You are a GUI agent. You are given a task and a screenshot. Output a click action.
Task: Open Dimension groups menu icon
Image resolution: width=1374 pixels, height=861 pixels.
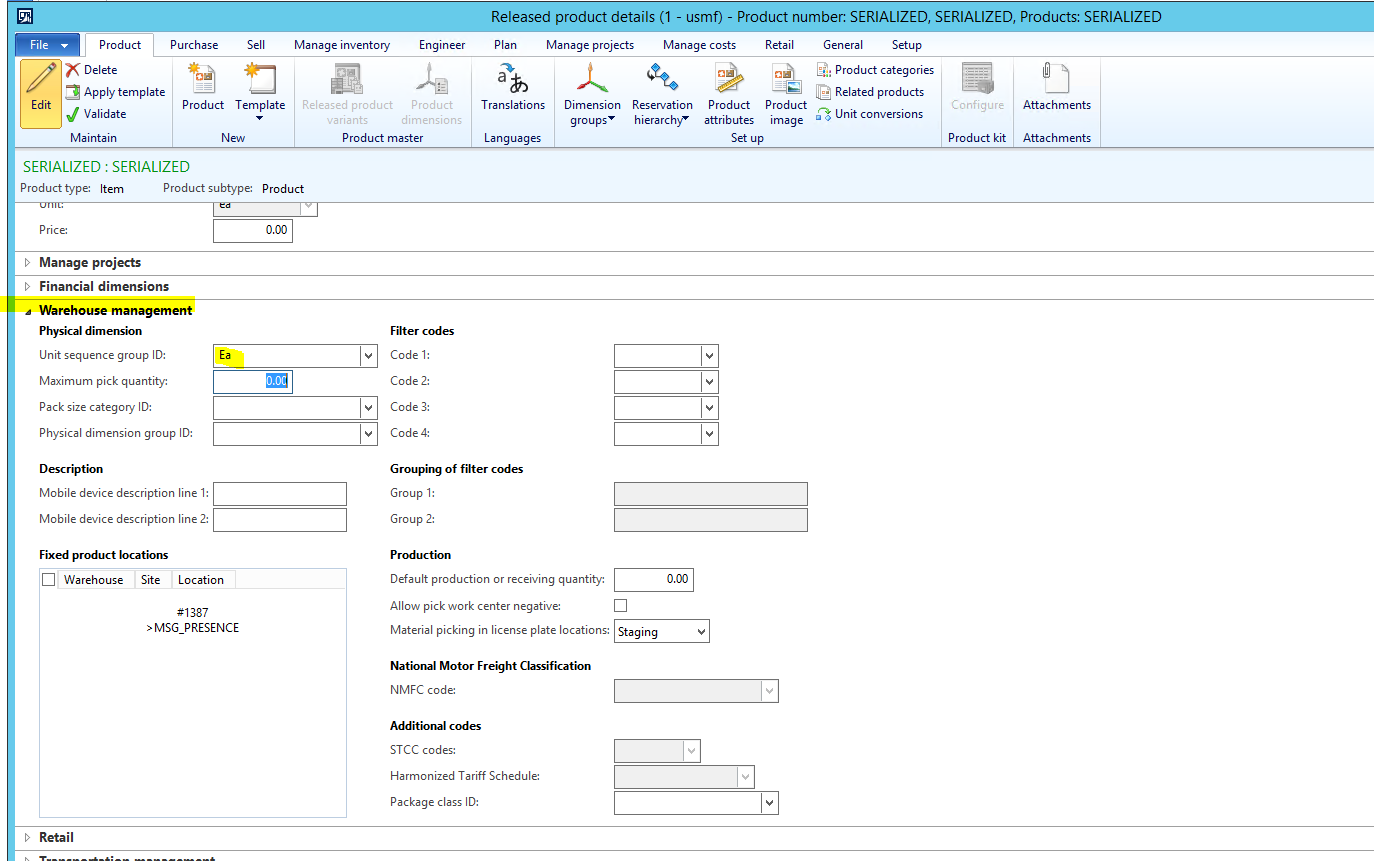pyautogui.click(x=592, y=78)
